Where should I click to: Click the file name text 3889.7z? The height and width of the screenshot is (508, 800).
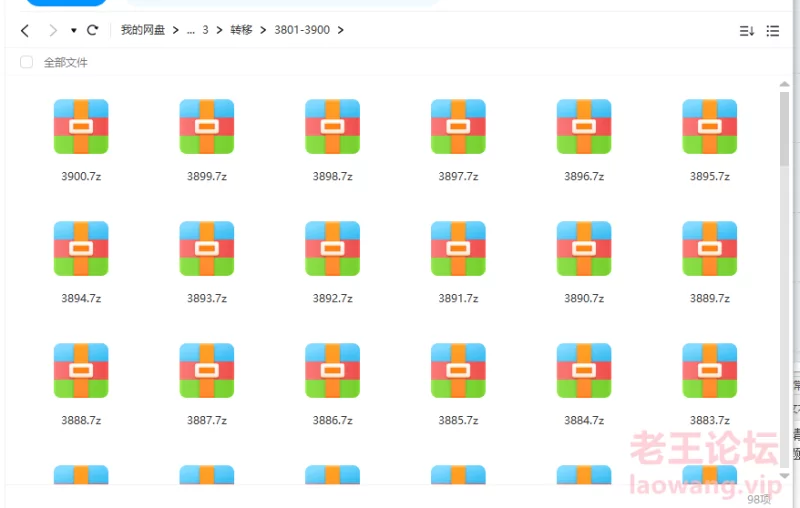pos(710,298)
